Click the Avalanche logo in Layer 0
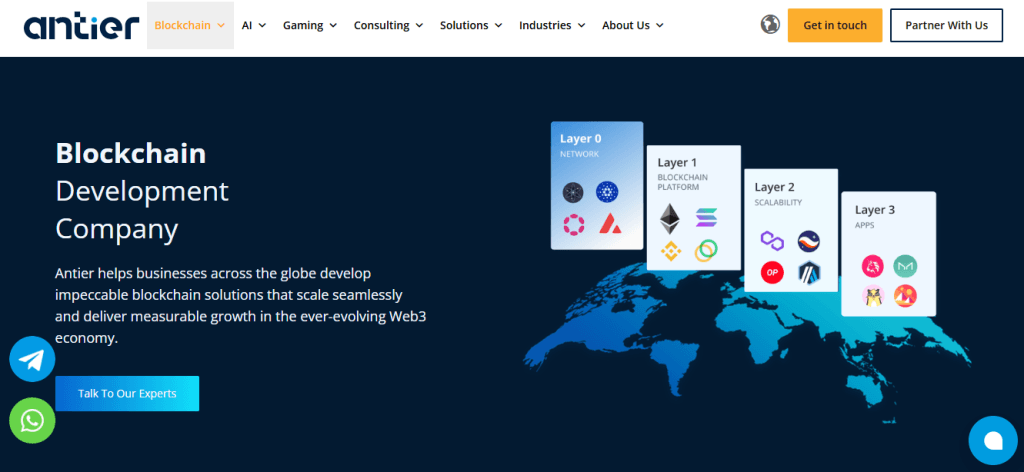Viewport: 1024px width, 472px height. coord(608,224)
